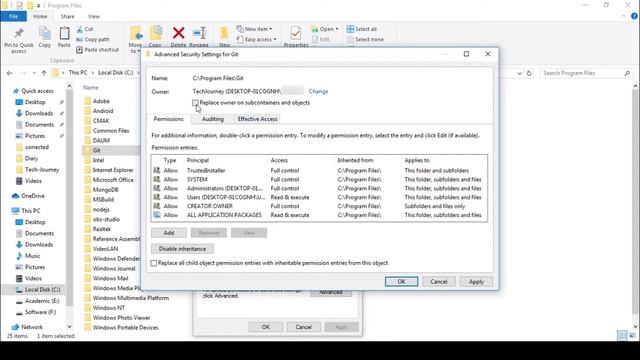Click the Properties checkmark icon
Image resolution: width=640 pixels, height=360 pixels.
tap(296, 33)
